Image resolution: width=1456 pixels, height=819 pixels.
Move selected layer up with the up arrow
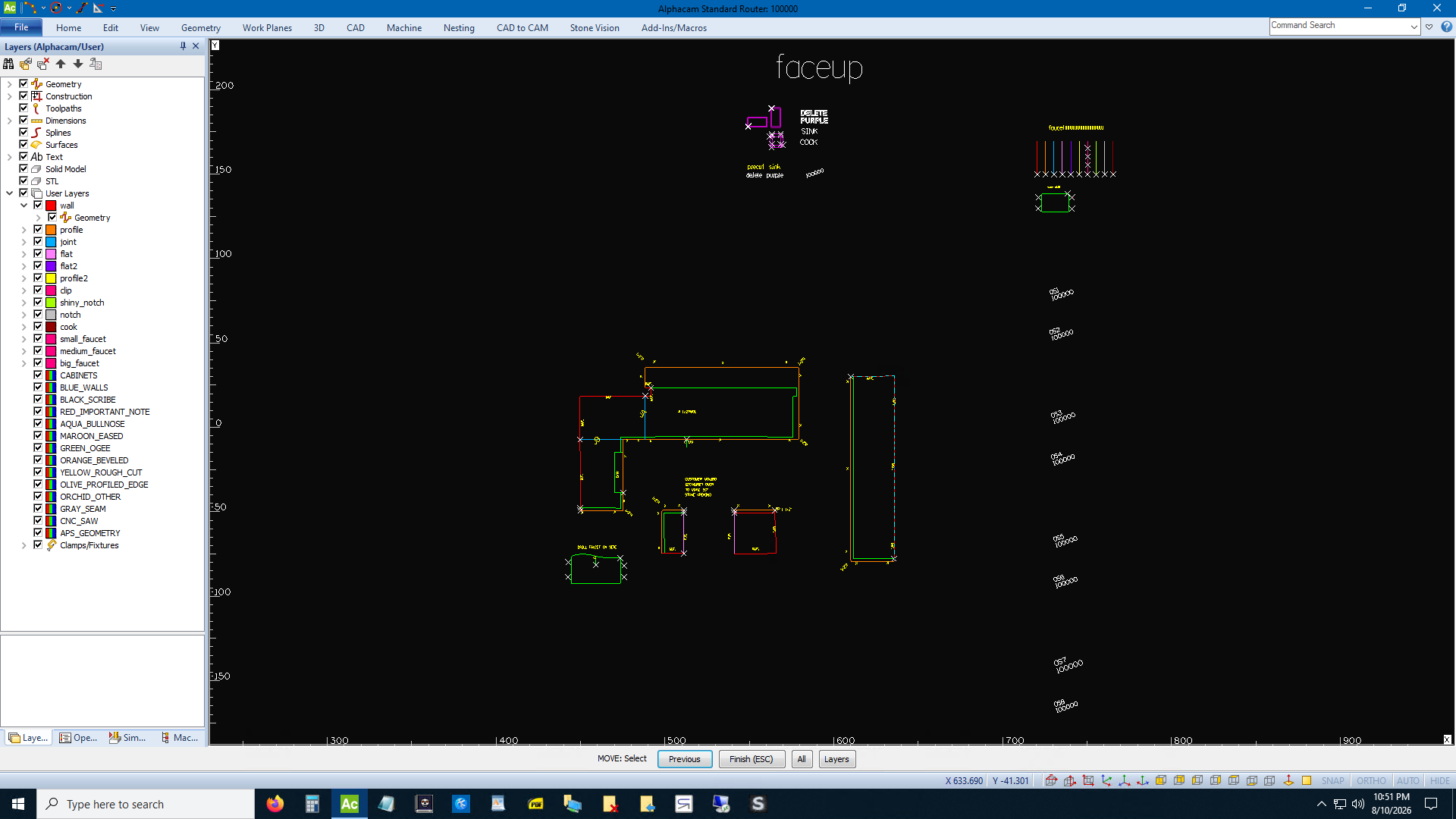[x=61, y=64]
